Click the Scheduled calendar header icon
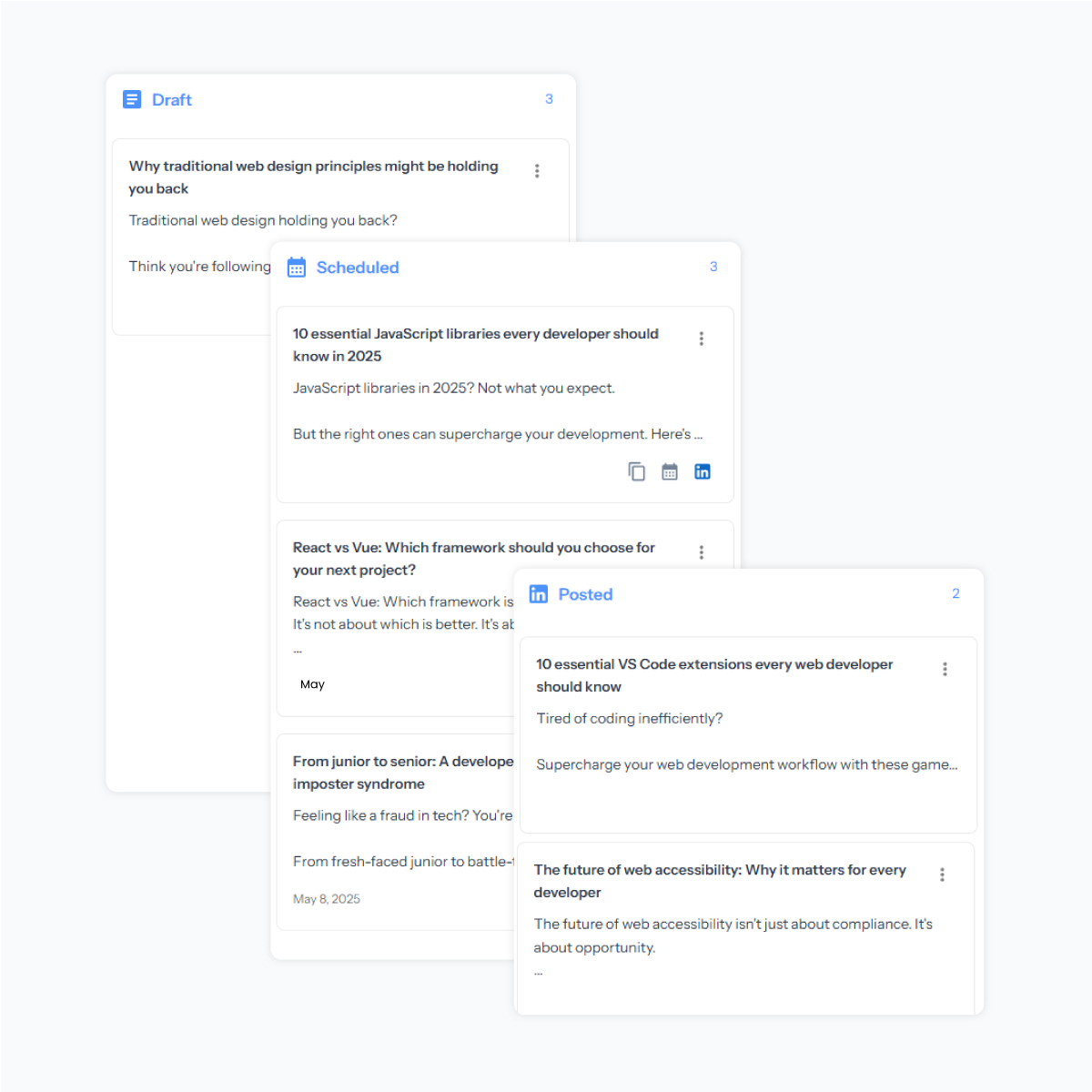Viewport: 1092px width, 1092px height. click(297, 267)
